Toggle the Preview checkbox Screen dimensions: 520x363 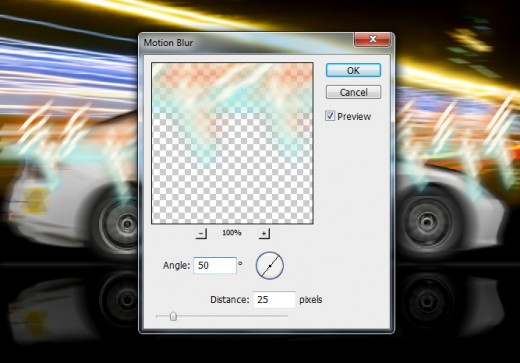[x=330, y=116]
